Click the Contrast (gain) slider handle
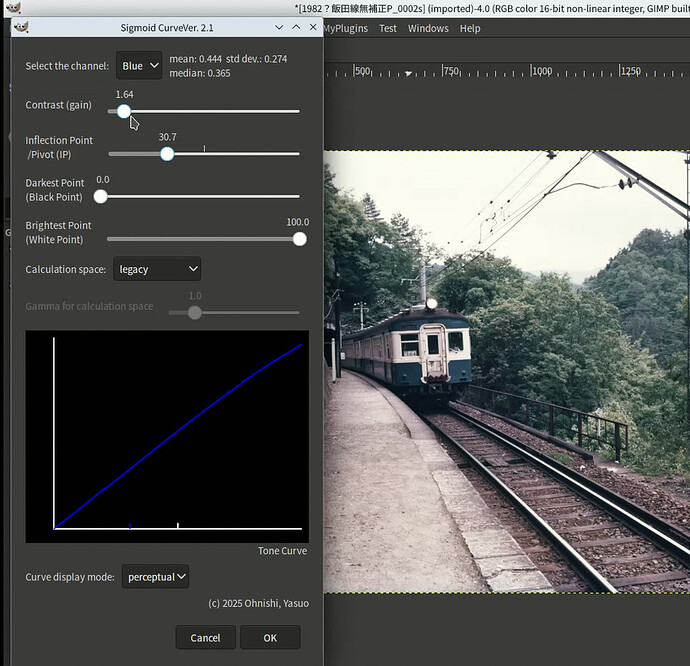Viewport: 690px width, 666px height. tap(123, 111)
